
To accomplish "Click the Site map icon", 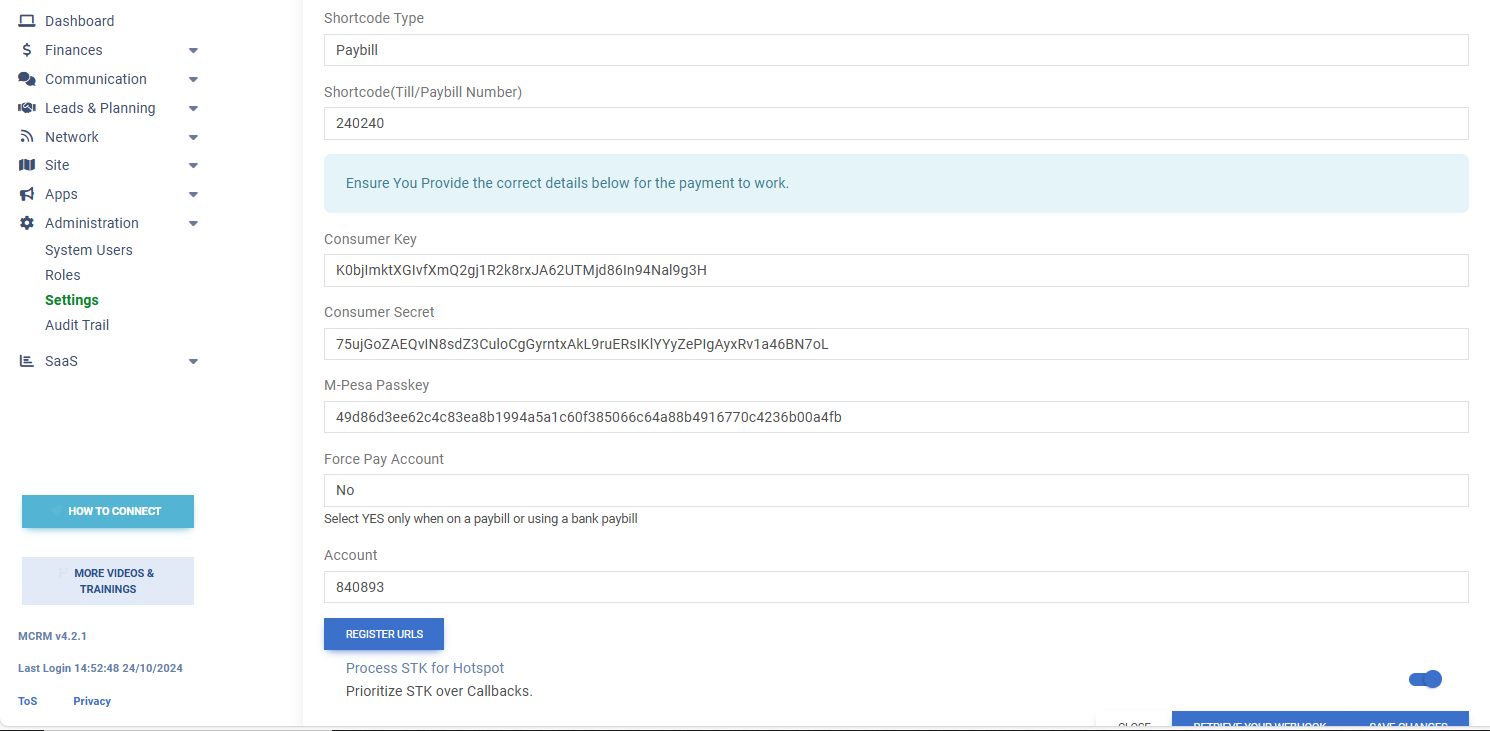I will pos(28,165).
